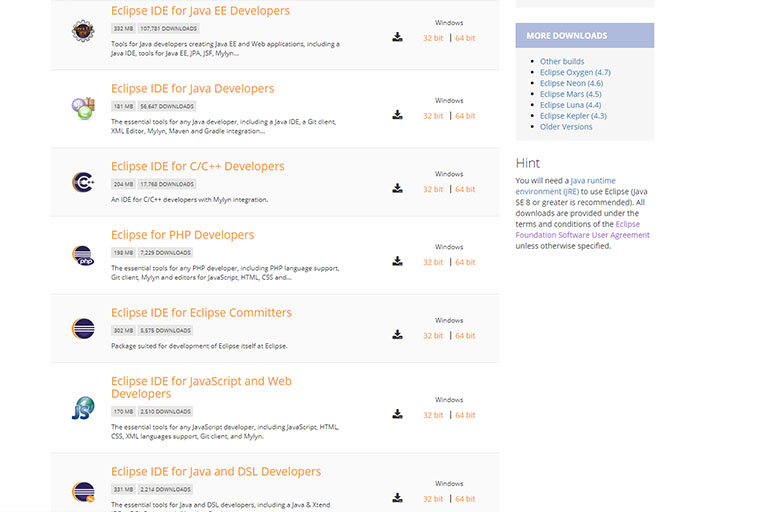This screenshot has width=768, height=512.
Task: Click the 2,510 DOWNLOADS badge
Action: tap(165, 412)
